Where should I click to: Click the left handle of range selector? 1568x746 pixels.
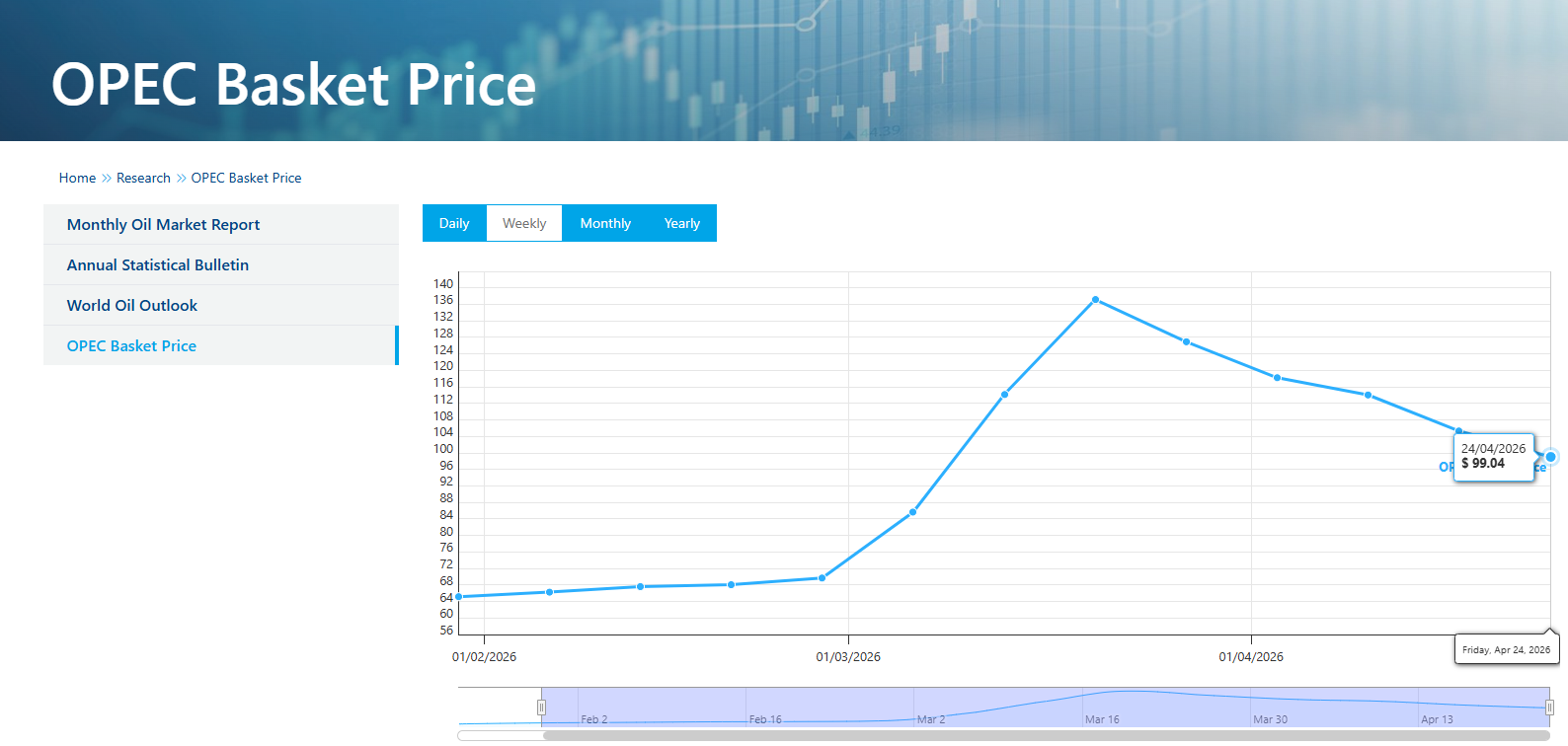tap(541, 708)
